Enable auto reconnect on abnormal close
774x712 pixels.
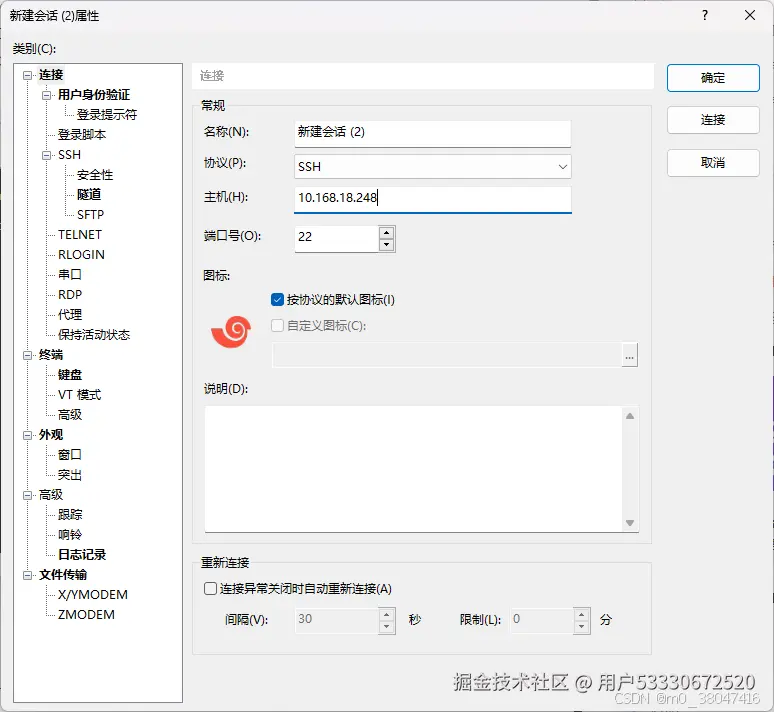pos(210,589)
